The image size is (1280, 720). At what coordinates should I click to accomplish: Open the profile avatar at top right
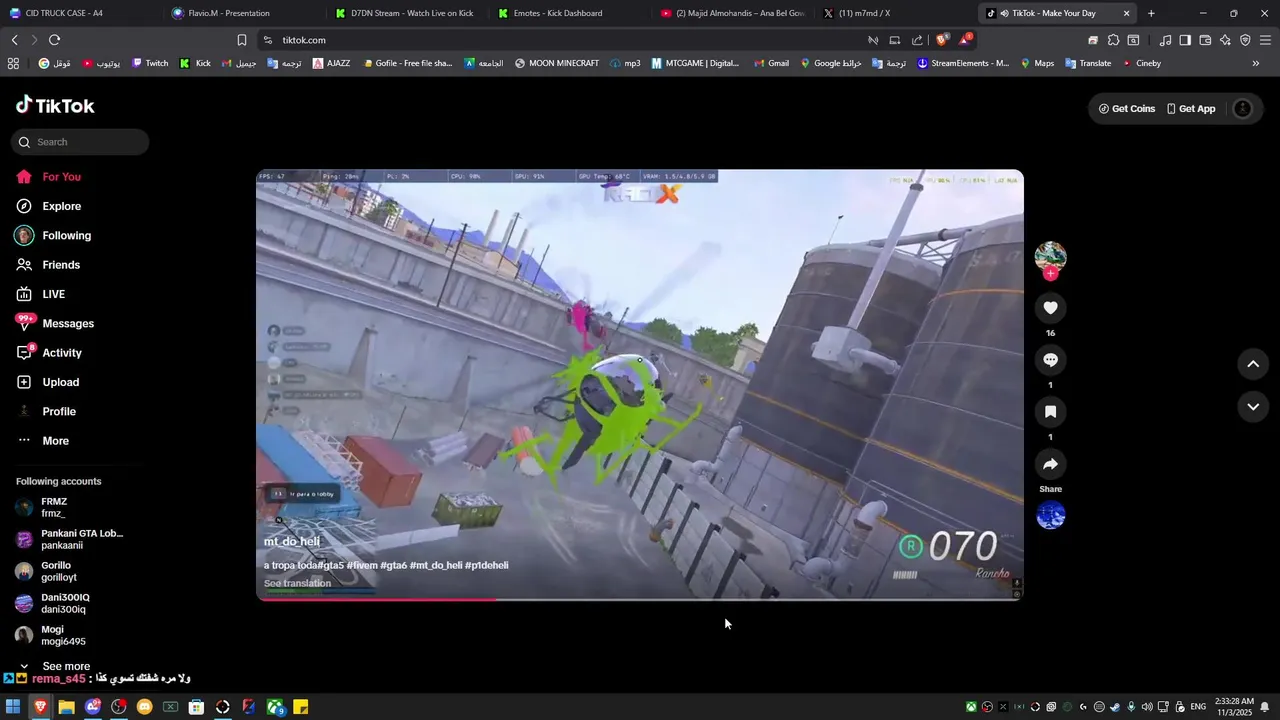[x=1242, y=109]
